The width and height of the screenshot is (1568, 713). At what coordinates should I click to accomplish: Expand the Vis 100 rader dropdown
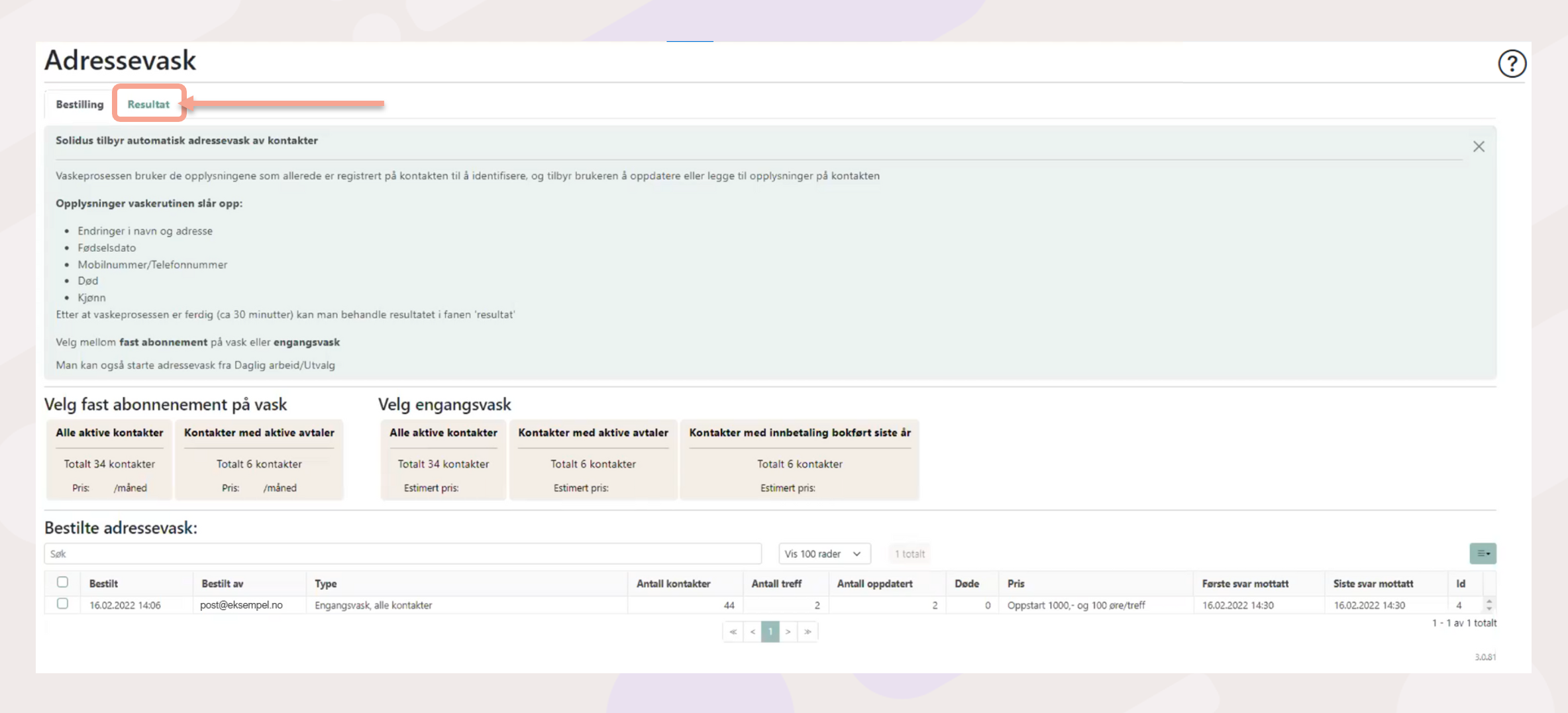(824, 554)
